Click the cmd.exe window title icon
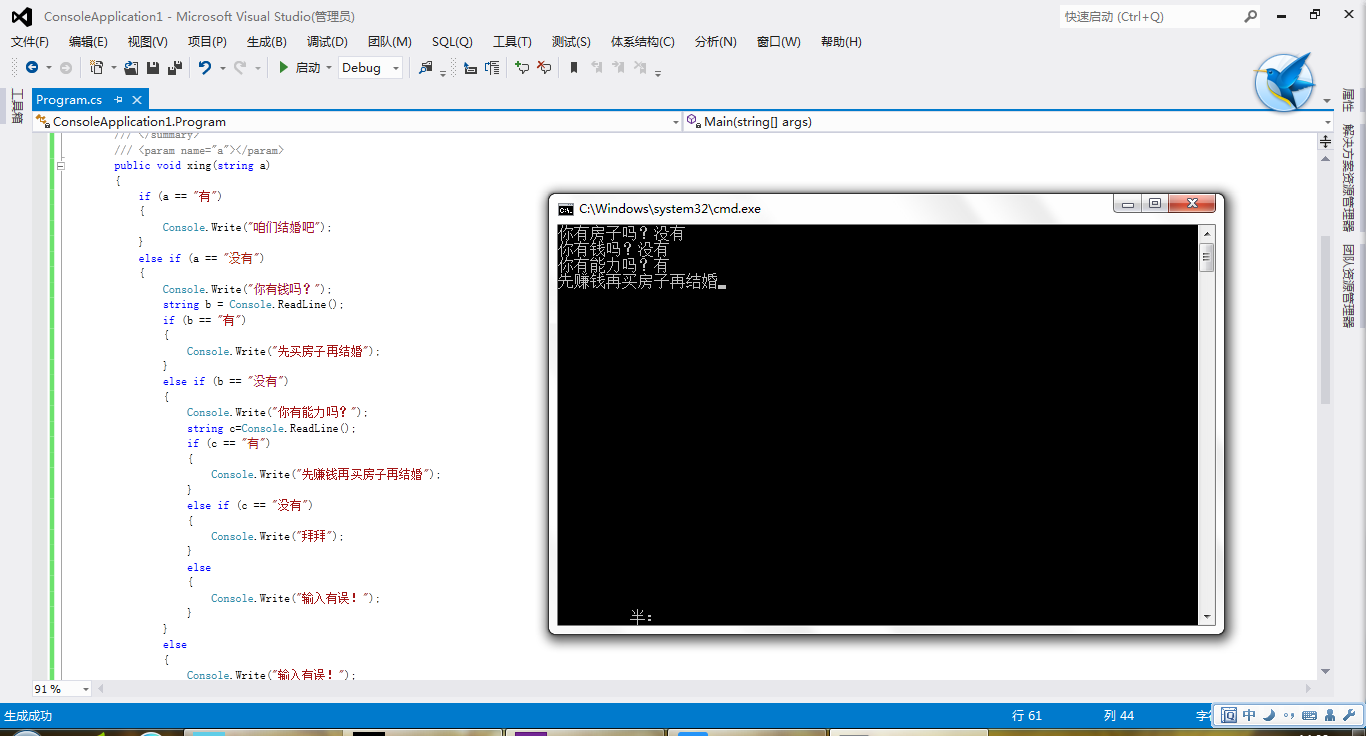Viewport: 1366px width, 736px height. (x=565, y=209)
